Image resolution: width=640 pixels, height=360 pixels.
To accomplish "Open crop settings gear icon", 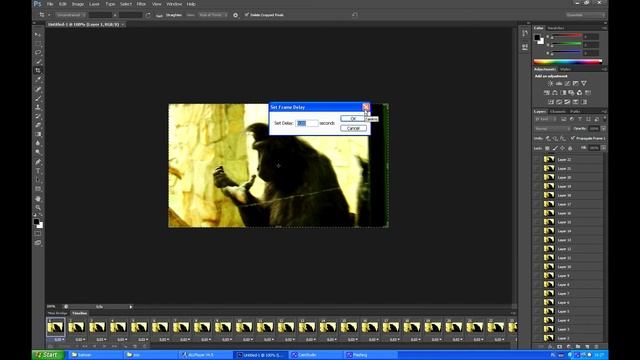I will click(236, 15).
